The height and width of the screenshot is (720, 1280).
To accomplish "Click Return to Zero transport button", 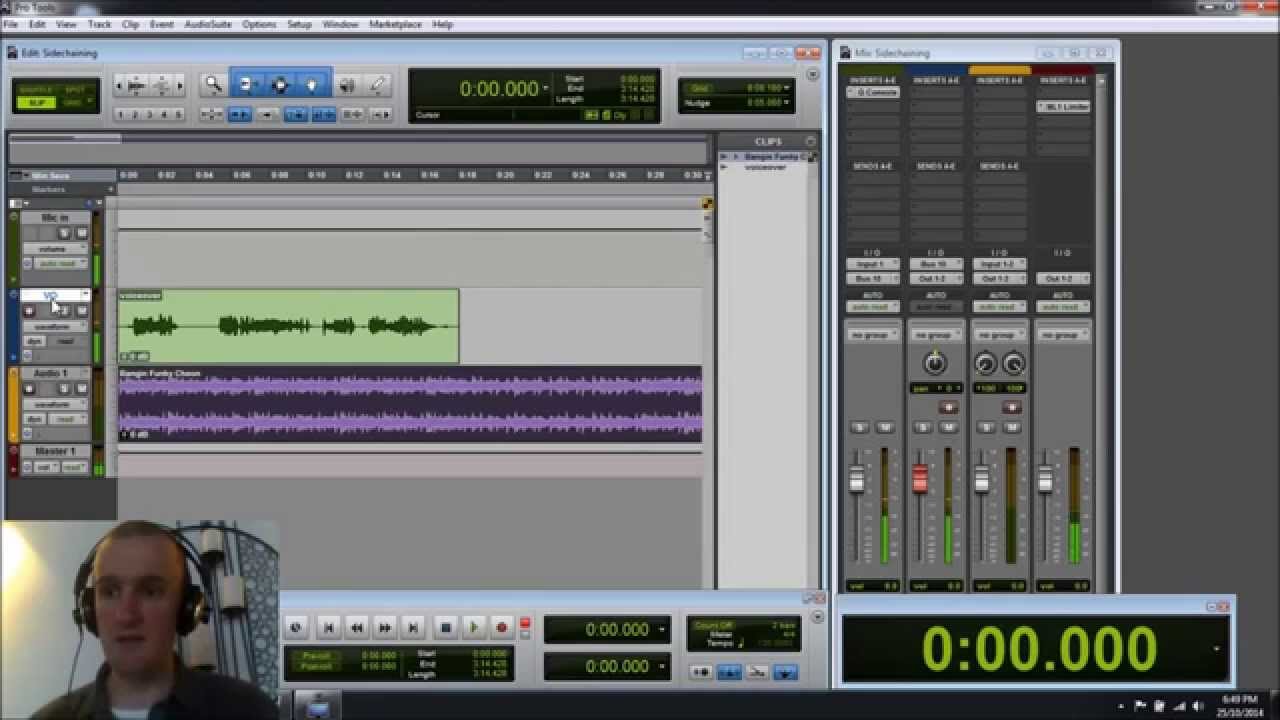I will pos(328,628).
